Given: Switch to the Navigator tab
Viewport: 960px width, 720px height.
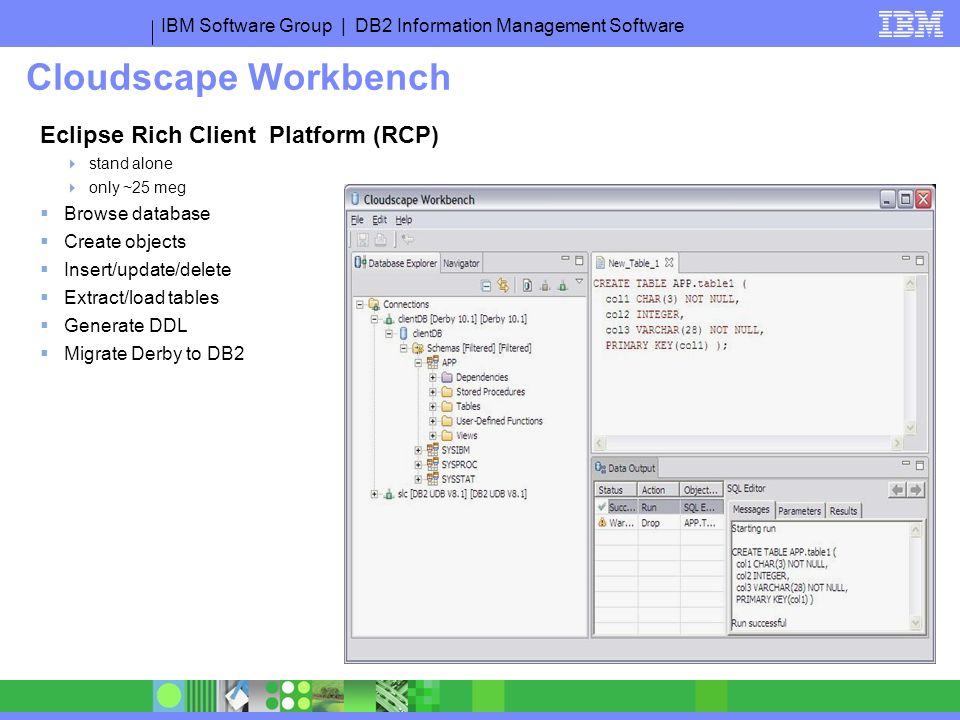Looking at the screenshot, I should [461, 263].
